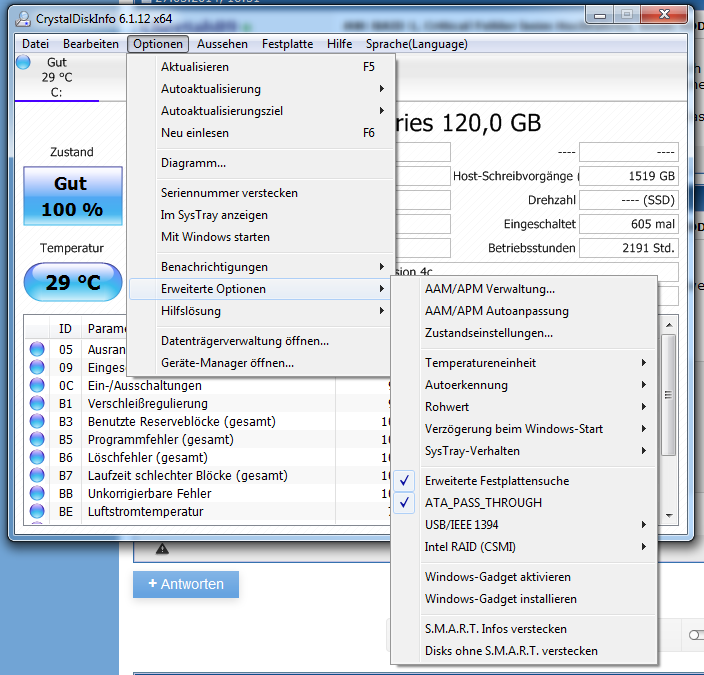
Task: Click the 29 °C temperature button
Action: pos(73,282)
